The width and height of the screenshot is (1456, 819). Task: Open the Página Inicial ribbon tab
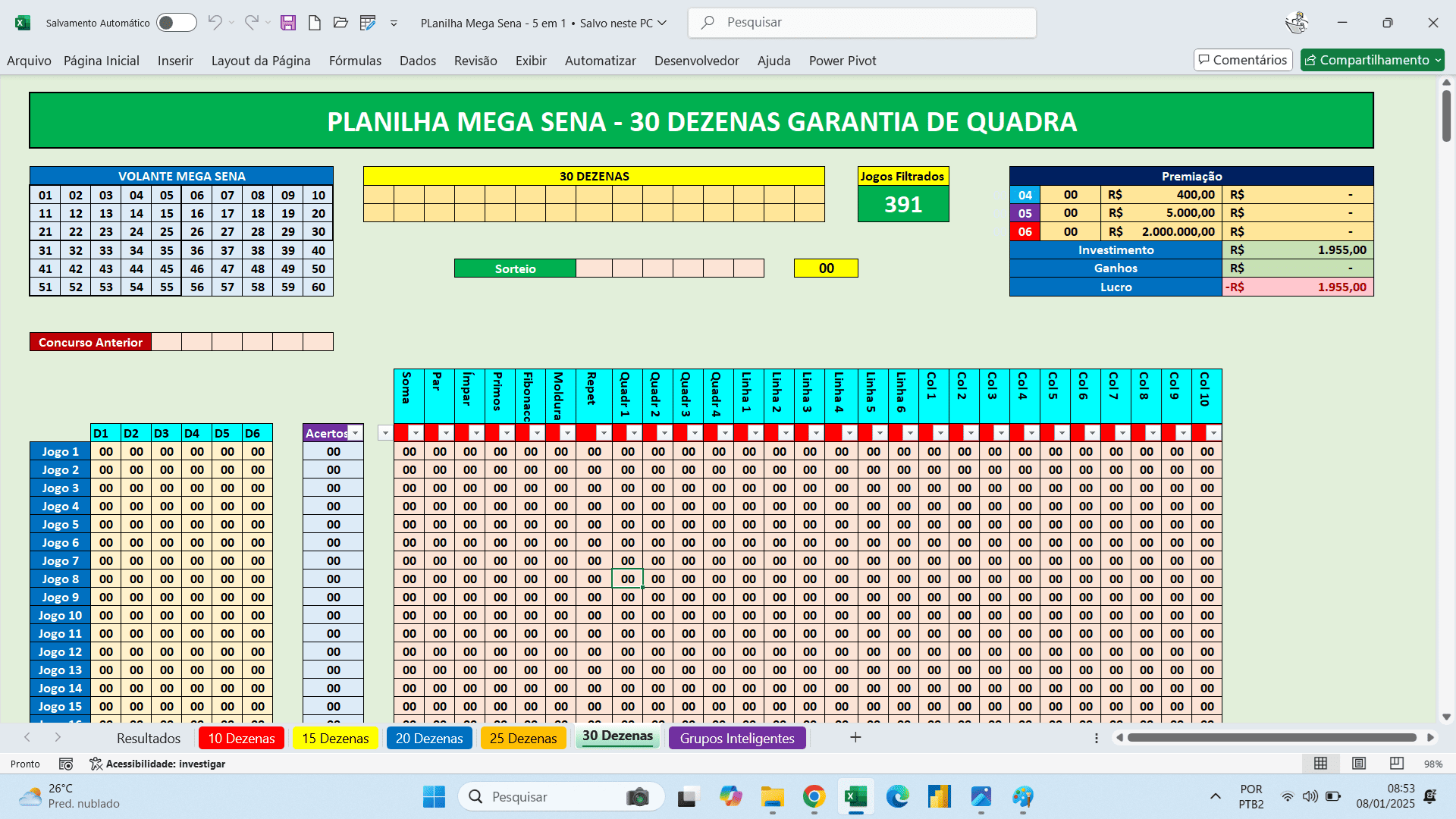102,61
